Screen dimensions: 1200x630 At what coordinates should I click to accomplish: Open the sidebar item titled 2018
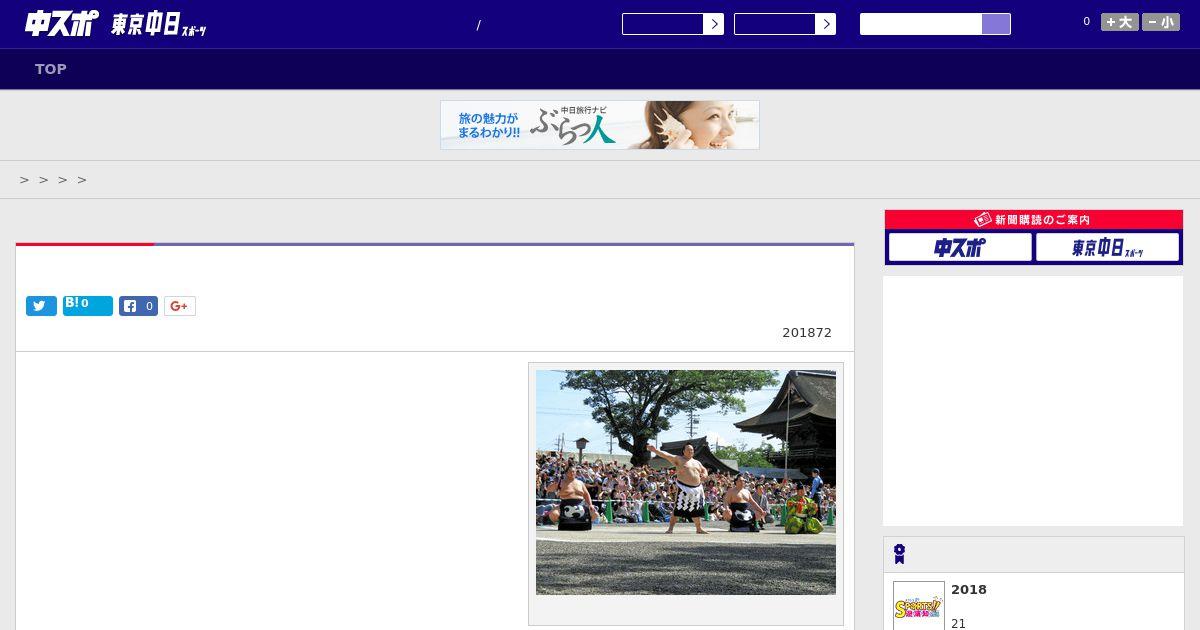(x=969, y=590)
